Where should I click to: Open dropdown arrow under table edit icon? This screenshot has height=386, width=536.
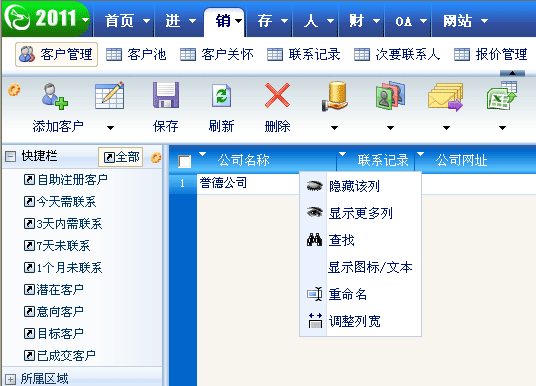(x=110, y=128)
